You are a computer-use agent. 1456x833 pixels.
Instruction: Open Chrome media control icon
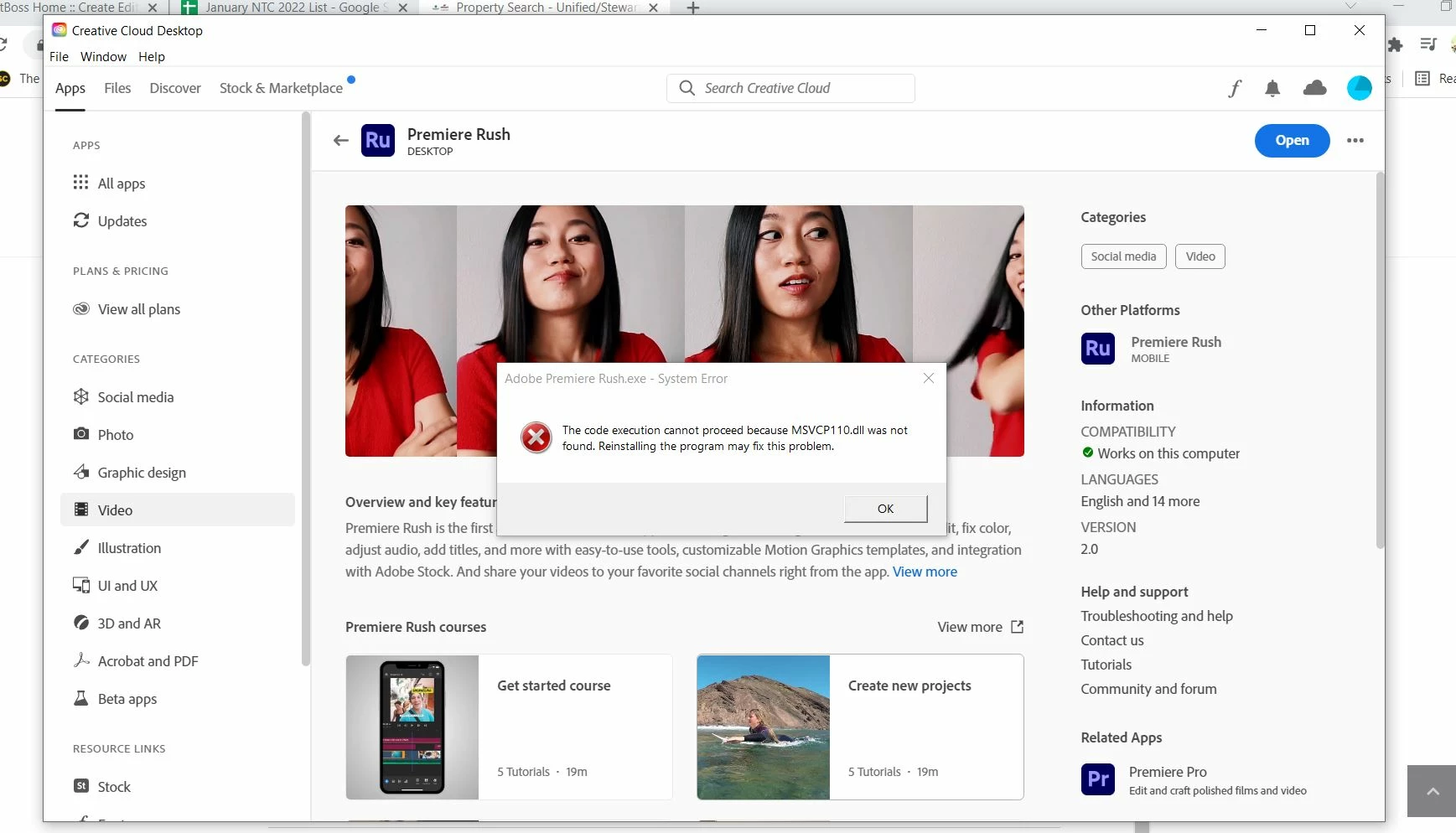tap(1428, 44)
